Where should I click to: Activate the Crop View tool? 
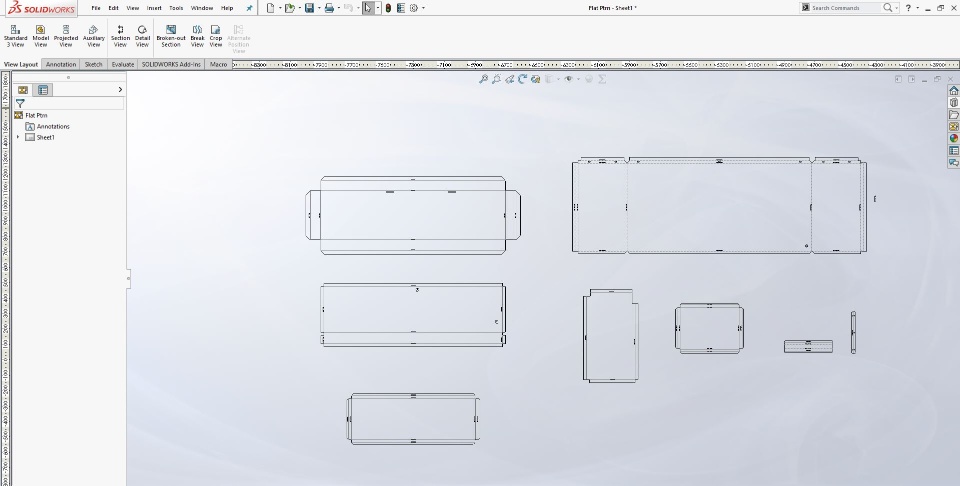[216, 36]
